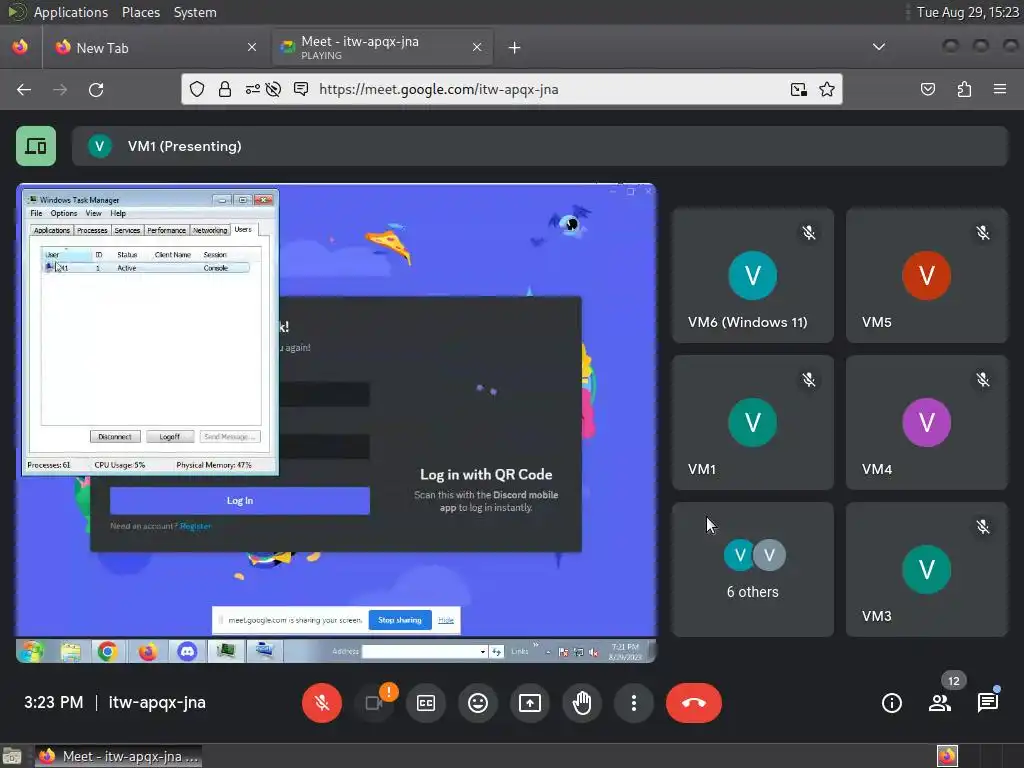Viewport: 1024px width, 768px height.
Task: Click the Disconnect button in Task Manager
Action: (115, 437)
